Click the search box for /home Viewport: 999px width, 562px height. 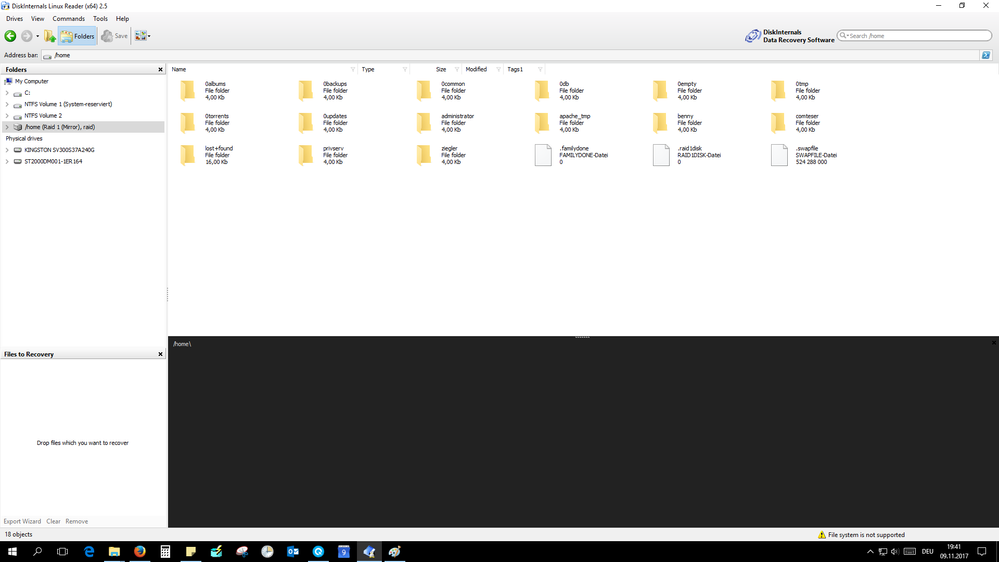pyautogui.click(x=915, y=36)
